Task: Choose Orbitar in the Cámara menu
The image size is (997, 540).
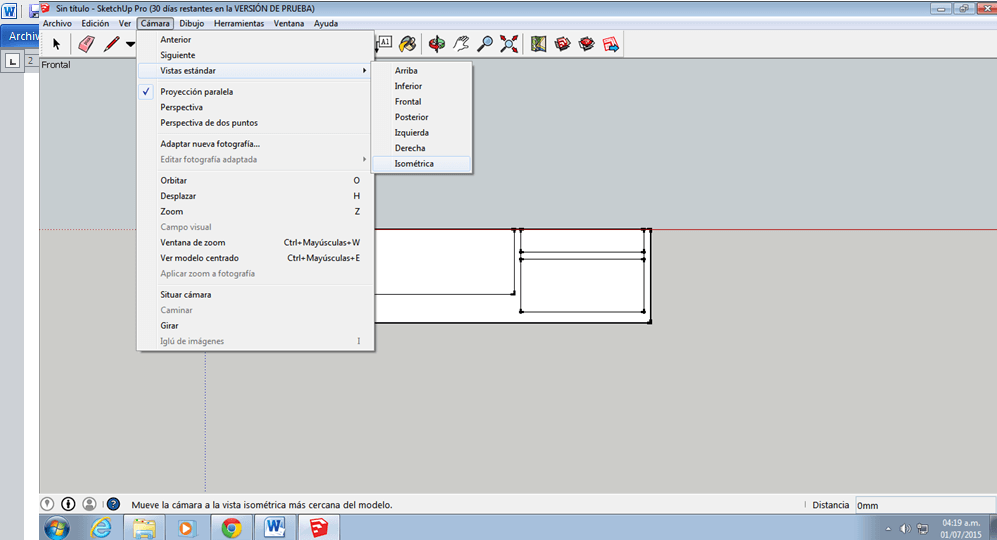Action: (x=256, y=181)
